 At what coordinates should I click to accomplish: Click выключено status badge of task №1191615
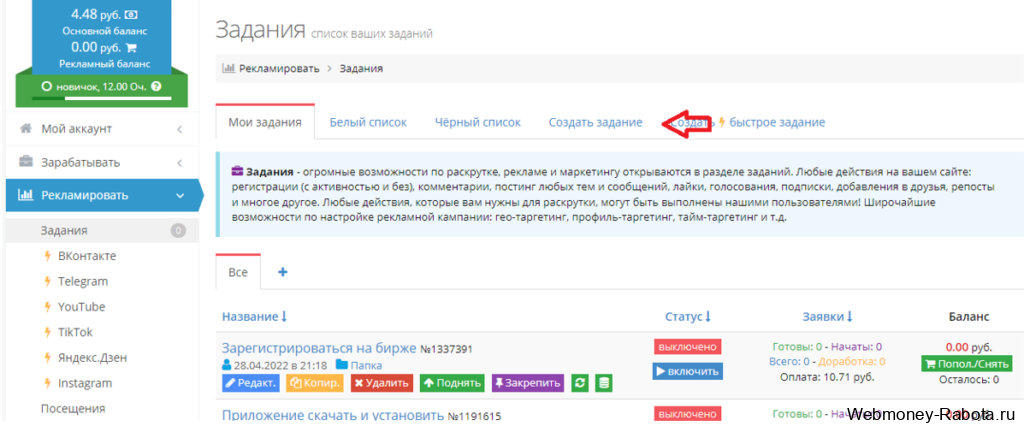(x=688, y=414)
